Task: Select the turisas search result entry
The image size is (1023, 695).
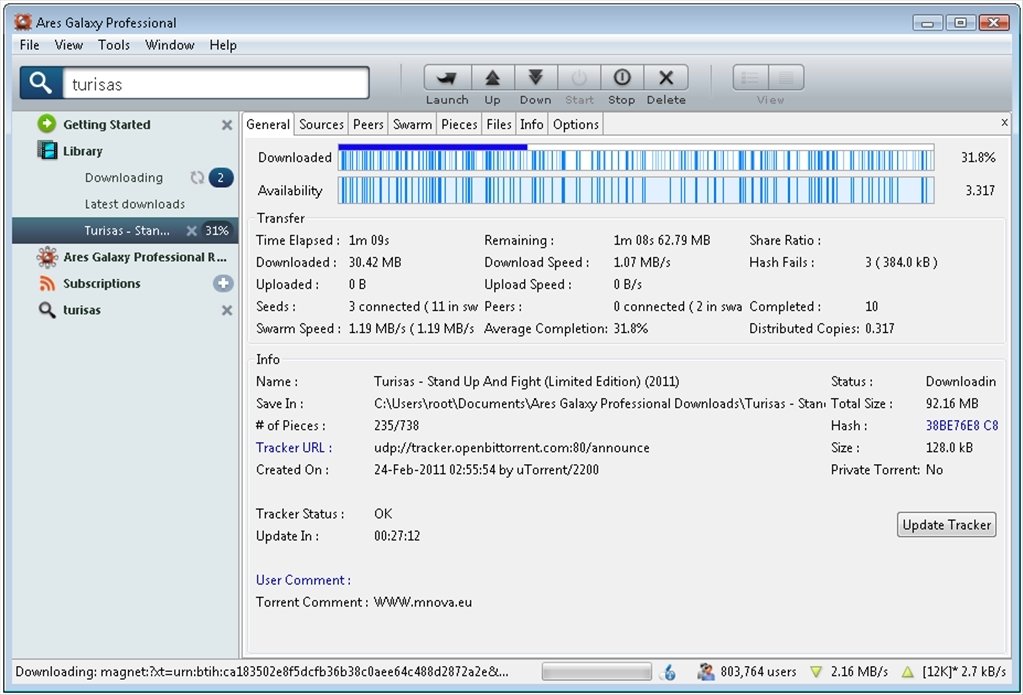Action: [x=82, y=310]
